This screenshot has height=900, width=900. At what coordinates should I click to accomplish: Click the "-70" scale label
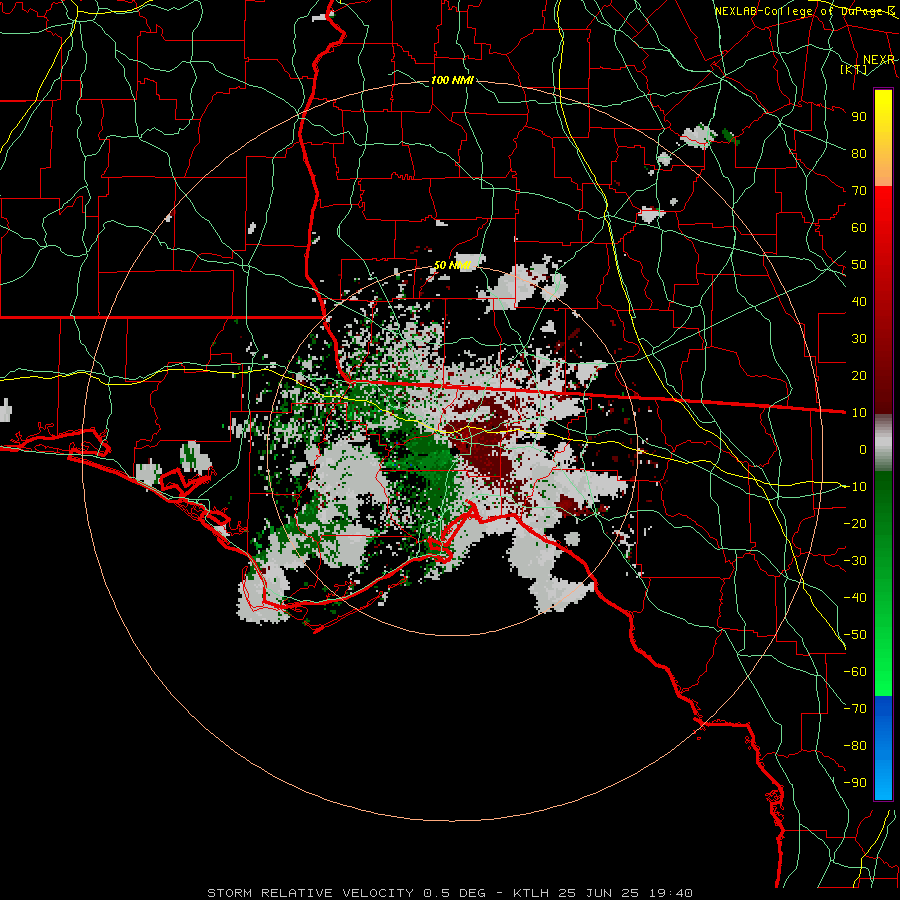click(855, 709)
